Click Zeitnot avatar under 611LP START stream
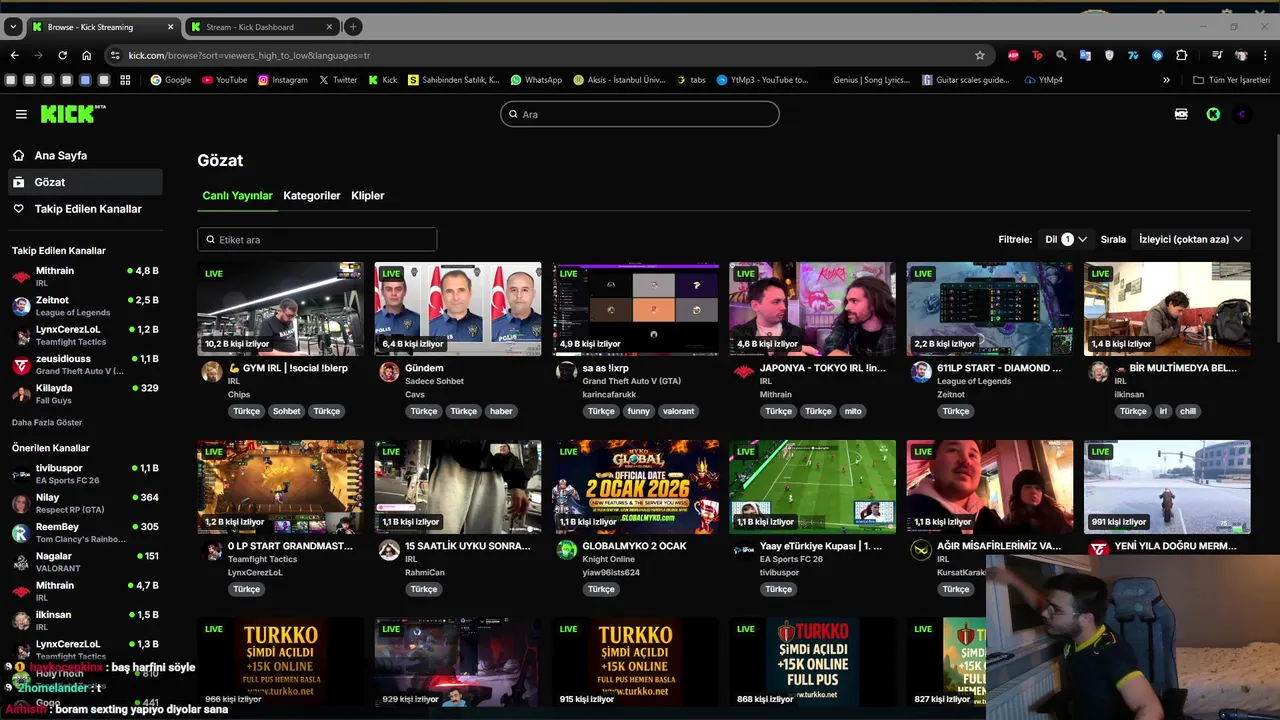This screenshot has width=1280, height=720. pyautogui.click(x=921, y=372)
